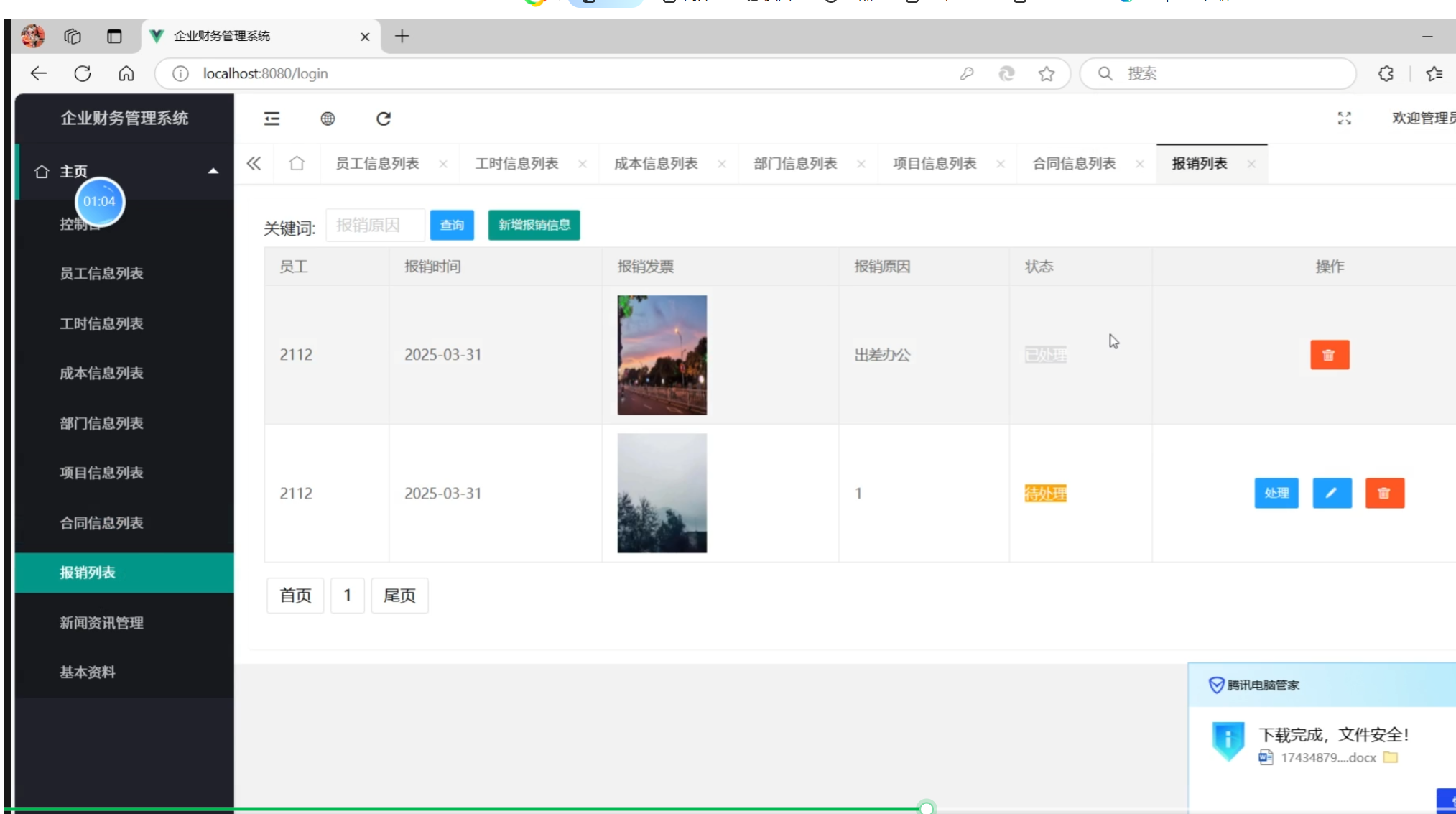Image resolution: width=1456 pixels, height=814 pixels.
Task: Delete the first reimbursement row
Action: click(x=1329, y=355)
